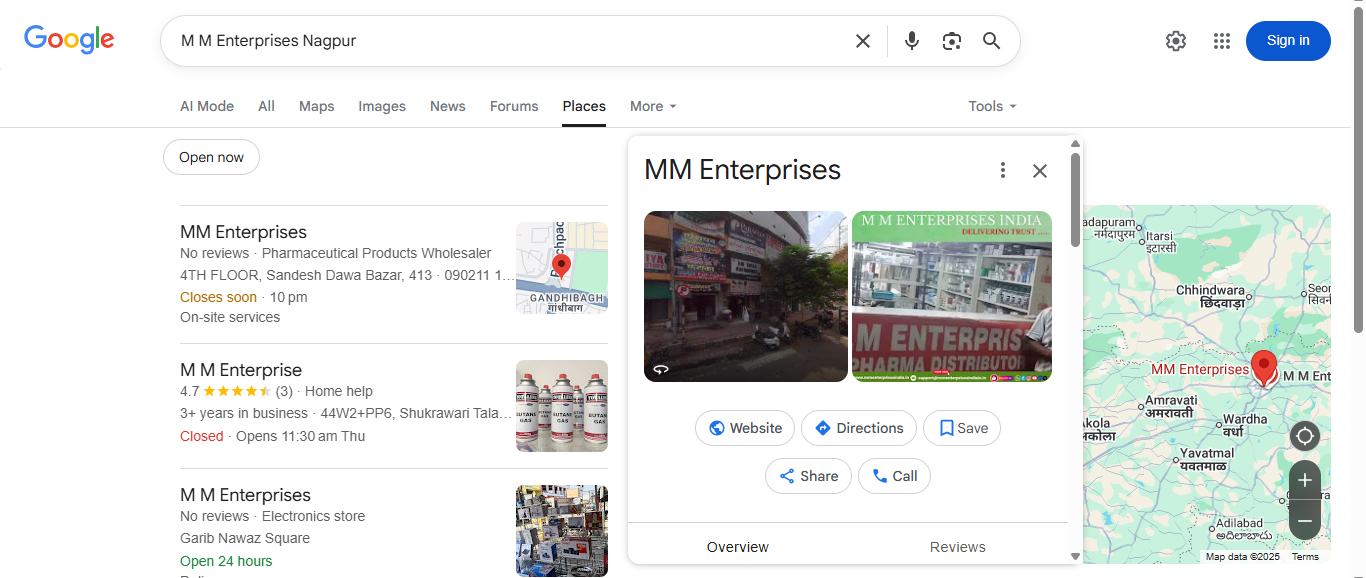The height and width of the screenshot is (578, 1366).
Task: Open the street view storefront photo
Action: click(745, 296)
